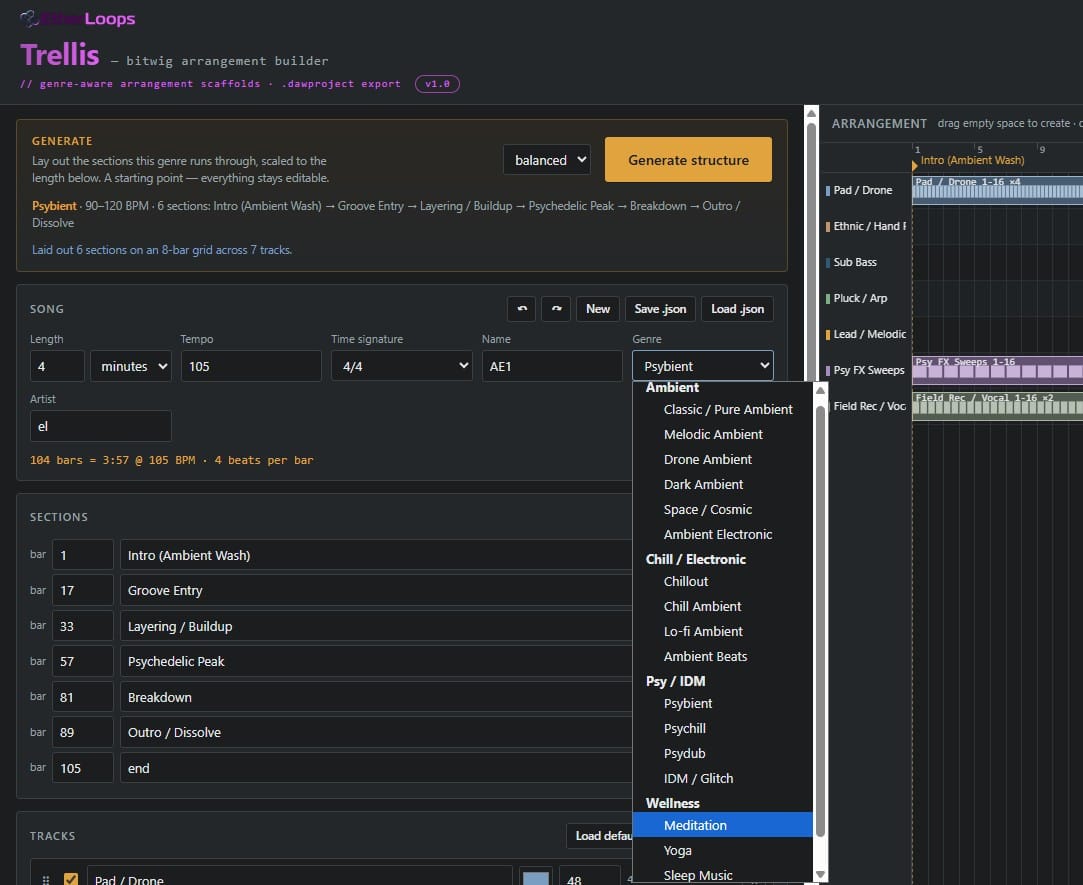Collapse the Psybient genre dropdown

tap(702, 366)
